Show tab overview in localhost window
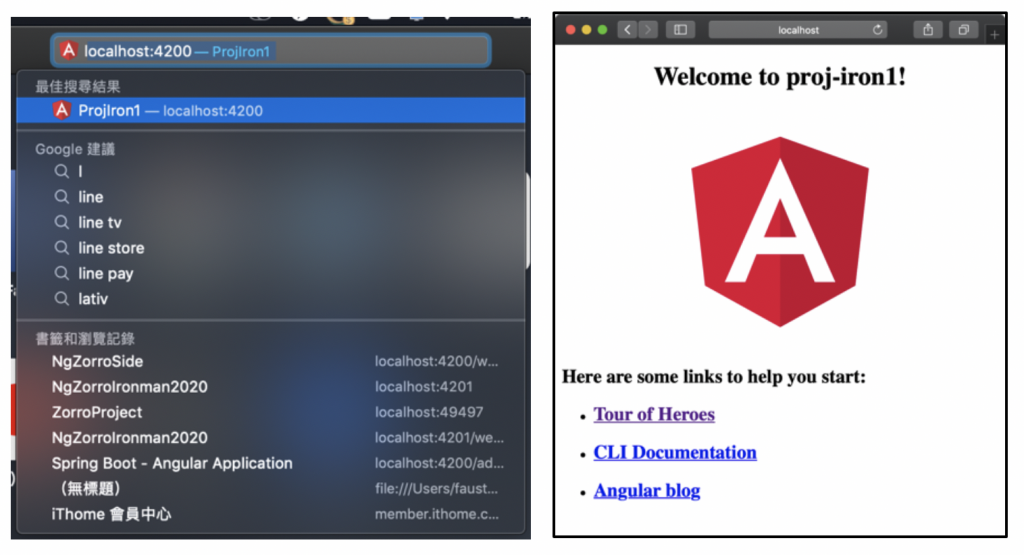This screenshot has height=555, width=1024. click(963, 29)
